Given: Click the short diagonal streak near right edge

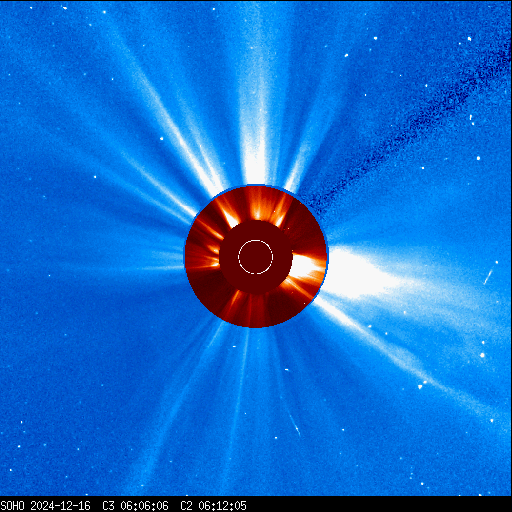Looking at the screenshot, I should pyautogui.click(x=489, y=276).
